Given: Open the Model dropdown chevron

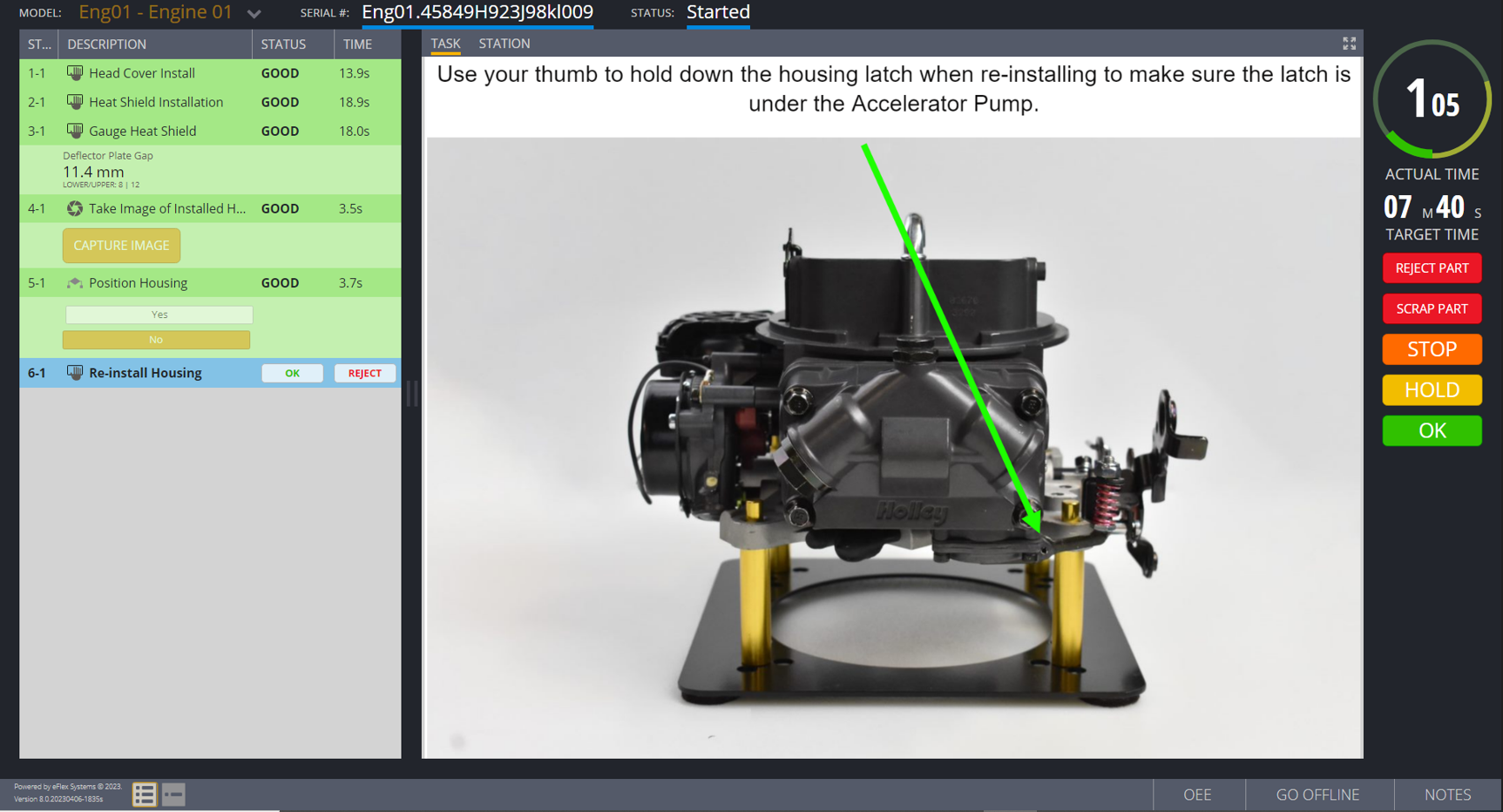Looking at the screenshot, I should (254, 14).
